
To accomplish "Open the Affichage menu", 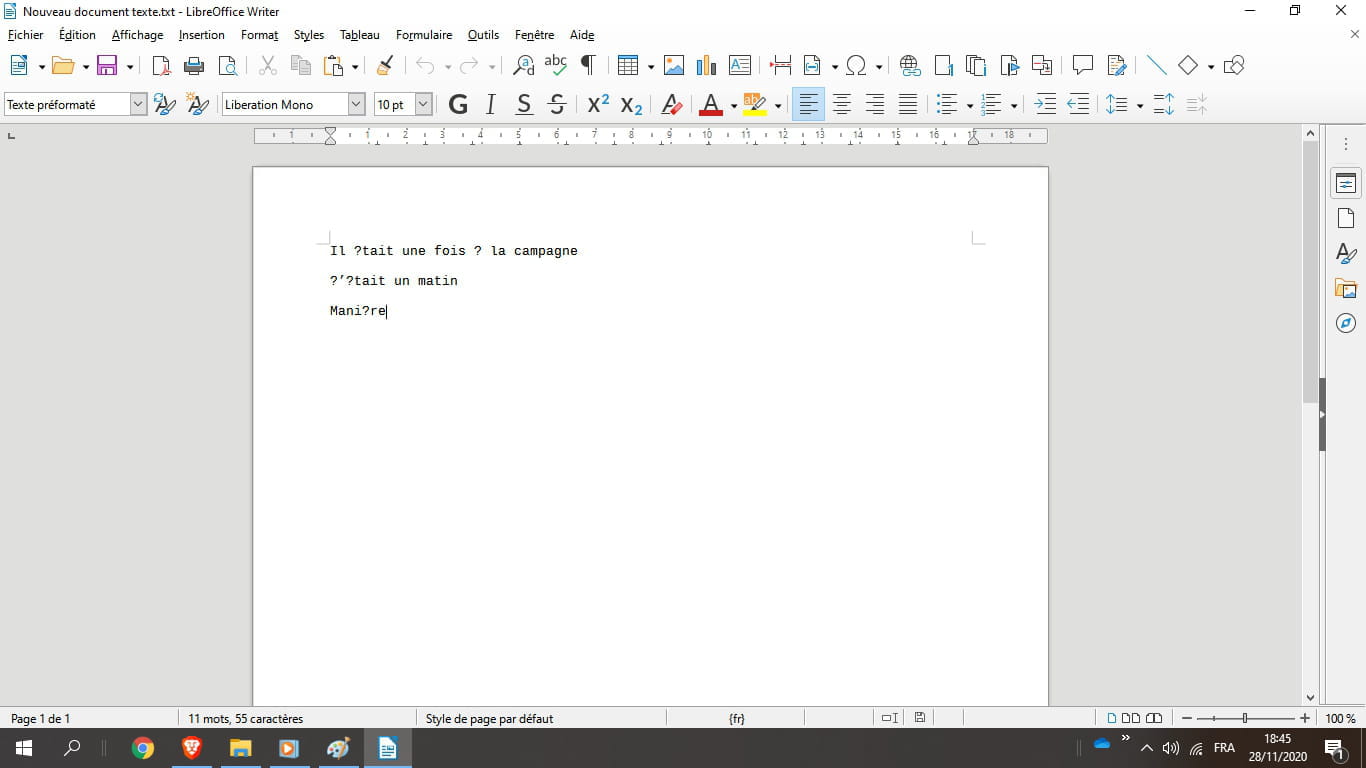I will (137, 35).
